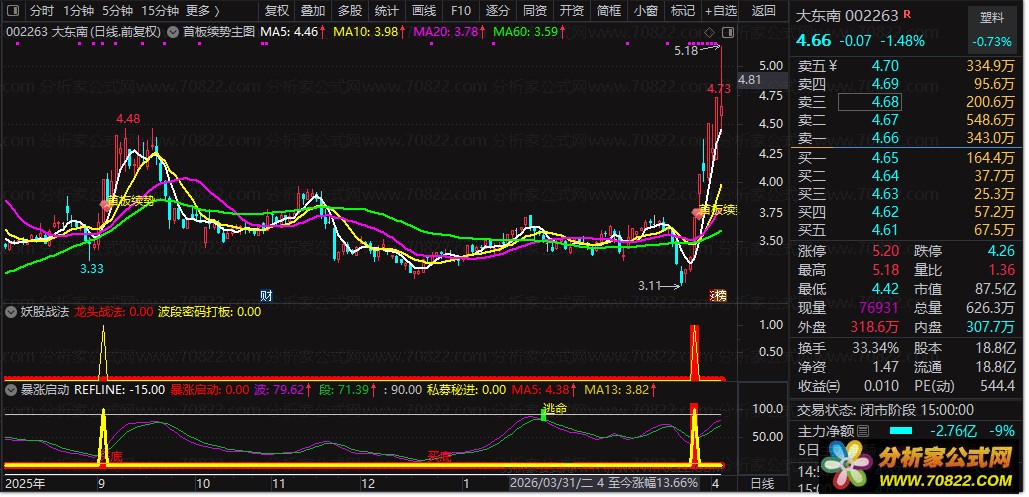Switch to 5分钟 chart period
1029x497 pixels.
(117, 11)
